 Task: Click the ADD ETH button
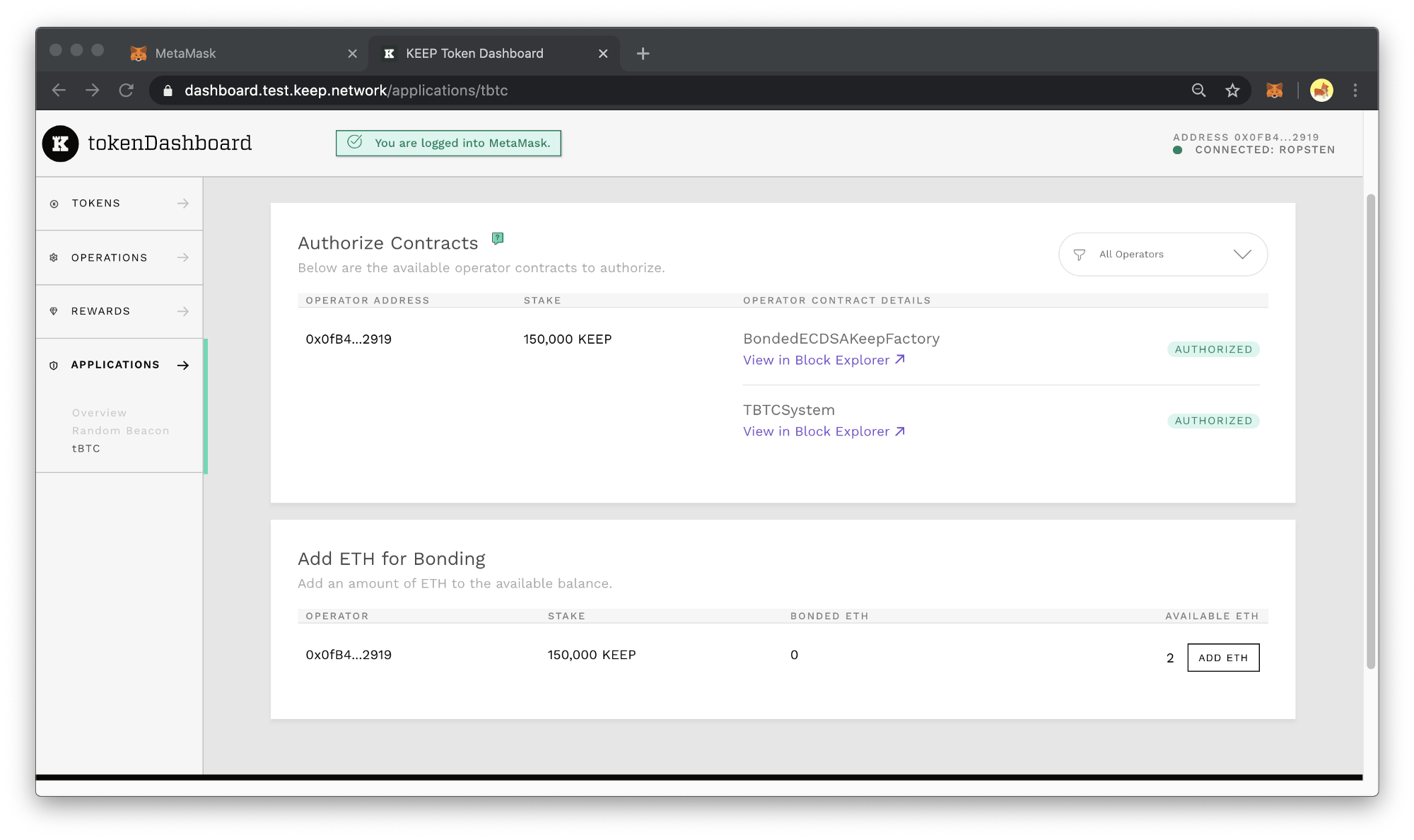(1223, 658)
